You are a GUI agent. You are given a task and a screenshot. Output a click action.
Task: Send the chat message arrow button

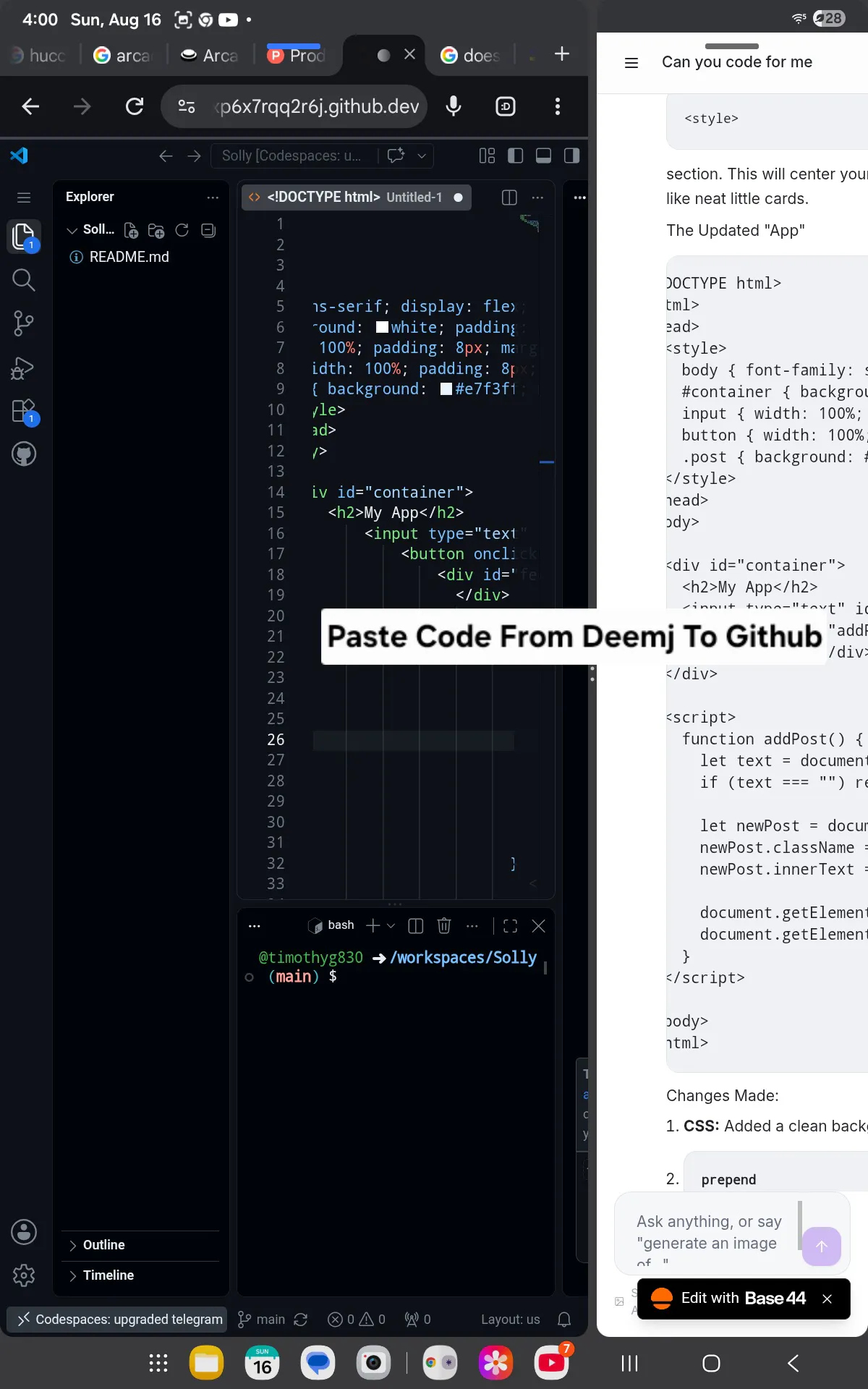[x=822, y=1246]
